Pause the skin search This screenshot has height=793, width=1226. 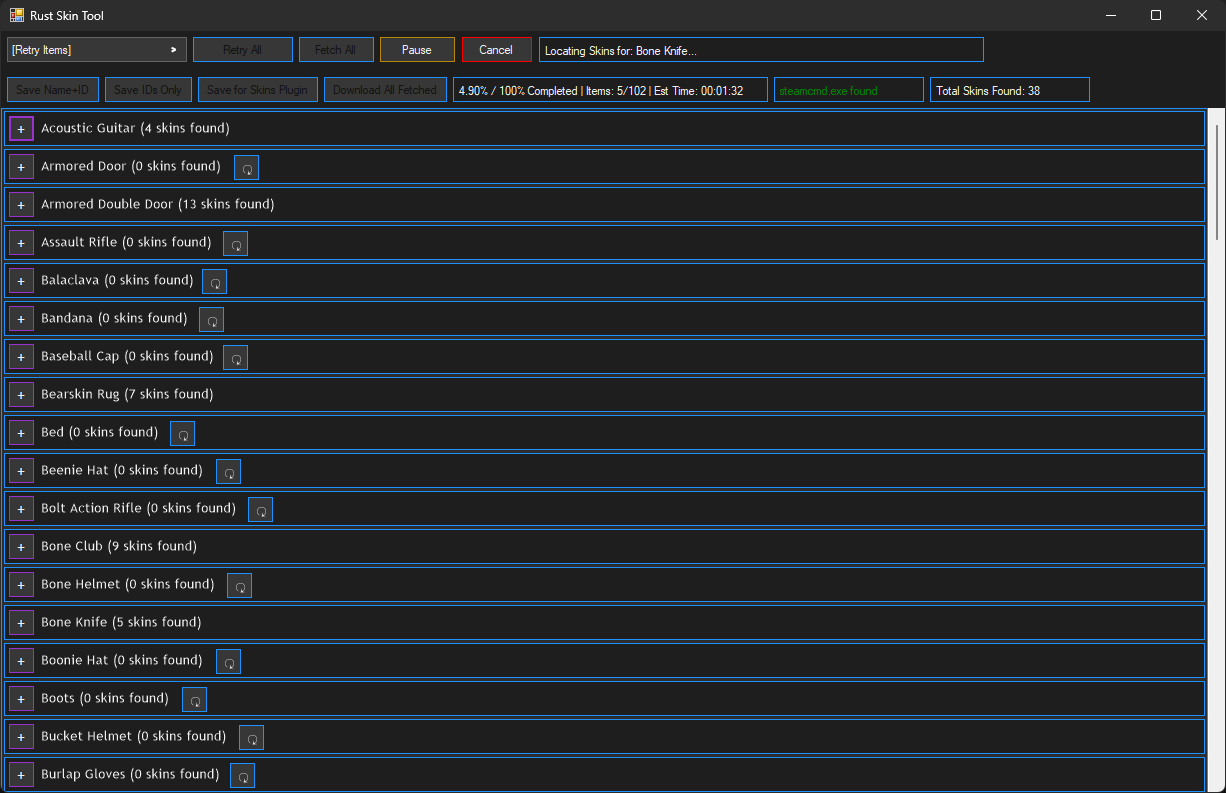click(417, 50)
